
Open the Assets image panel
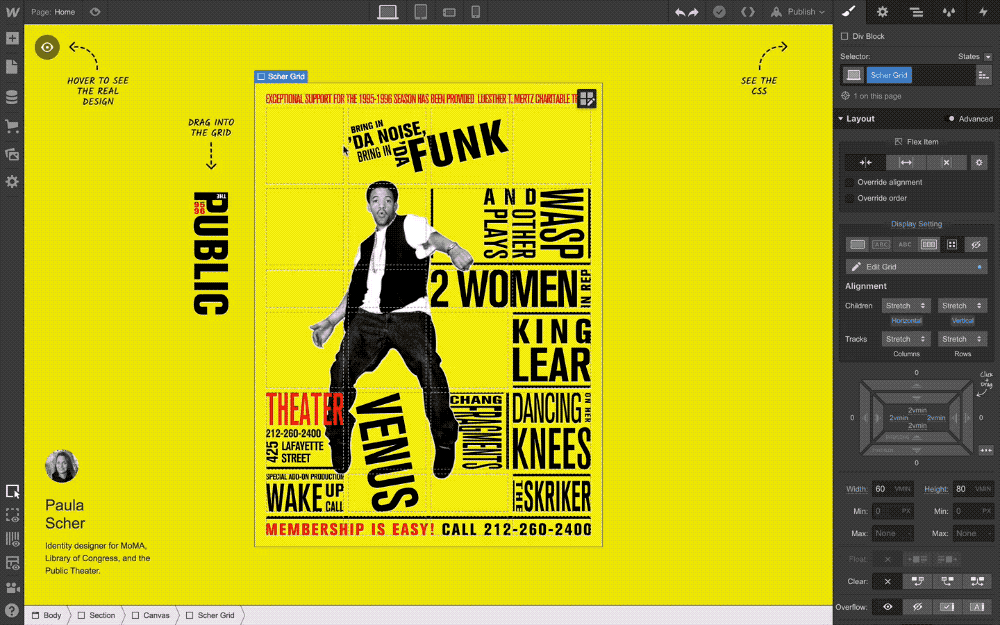click(x=12, y=154)
